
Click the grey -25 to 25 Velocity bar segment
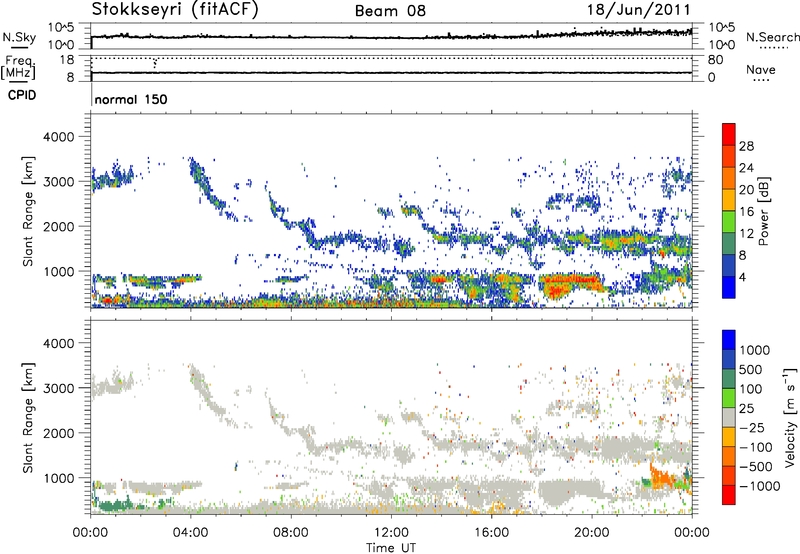pos(729,418)
